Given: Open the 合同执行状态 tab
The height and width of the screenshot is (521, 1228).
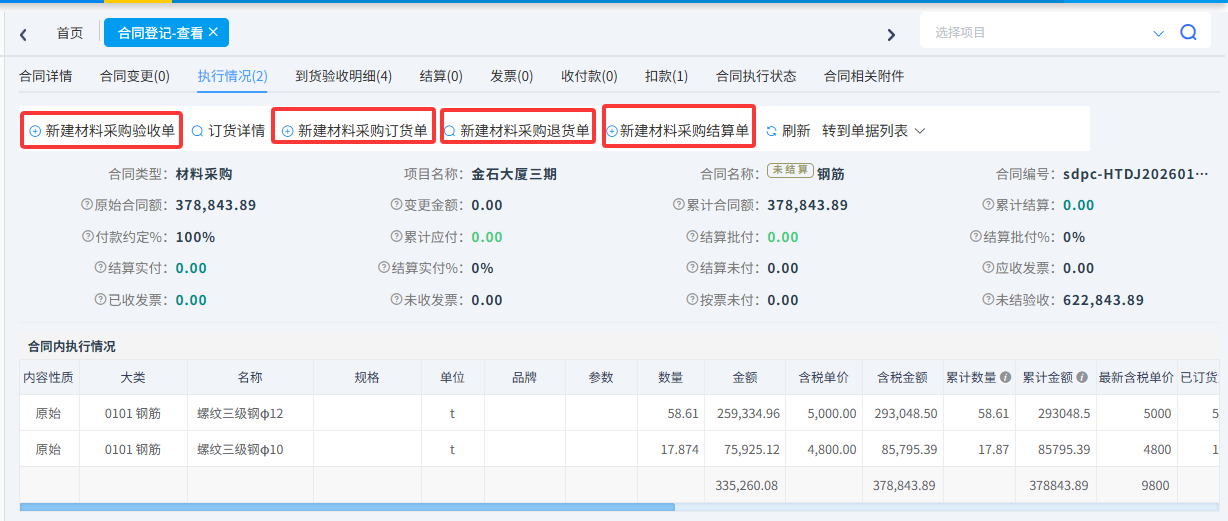Looking at the screenshot, I should [x=755, y=76].
